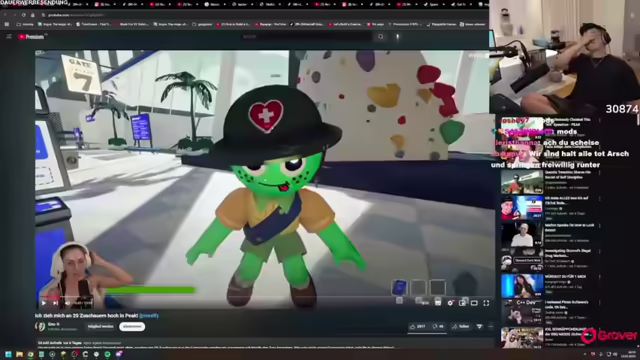Click the white subscribe button
This screenshot has width=640, height=360.
pyautogui.click(x=132, y=327)
